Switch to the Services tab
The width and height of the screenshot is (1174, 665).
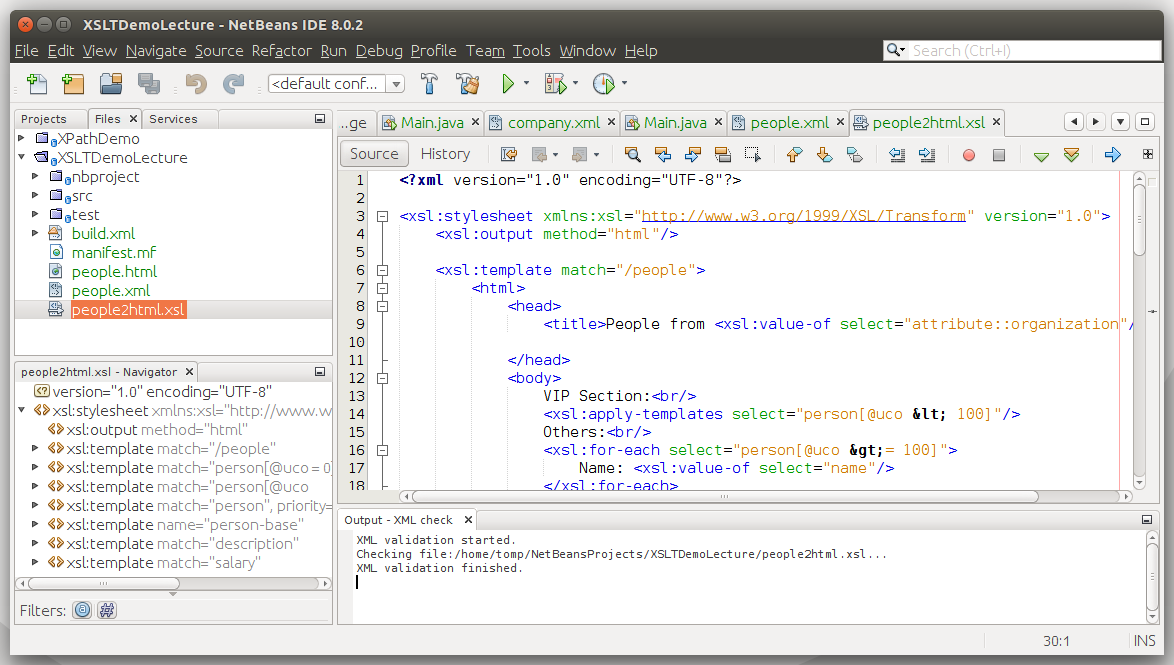[173, 119]
